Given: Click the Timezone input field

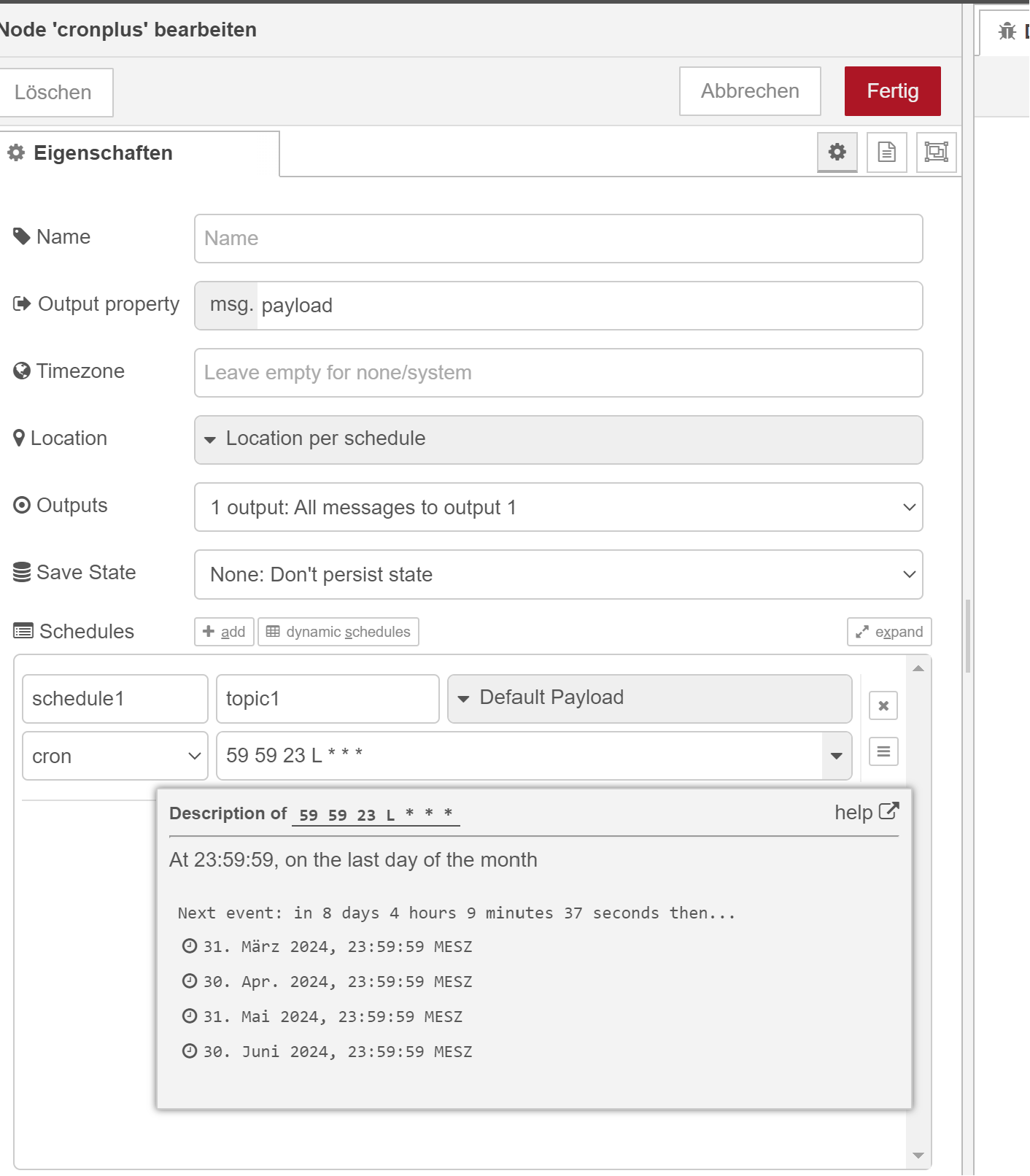Looking at the screenshot, I should click(558, 373).
